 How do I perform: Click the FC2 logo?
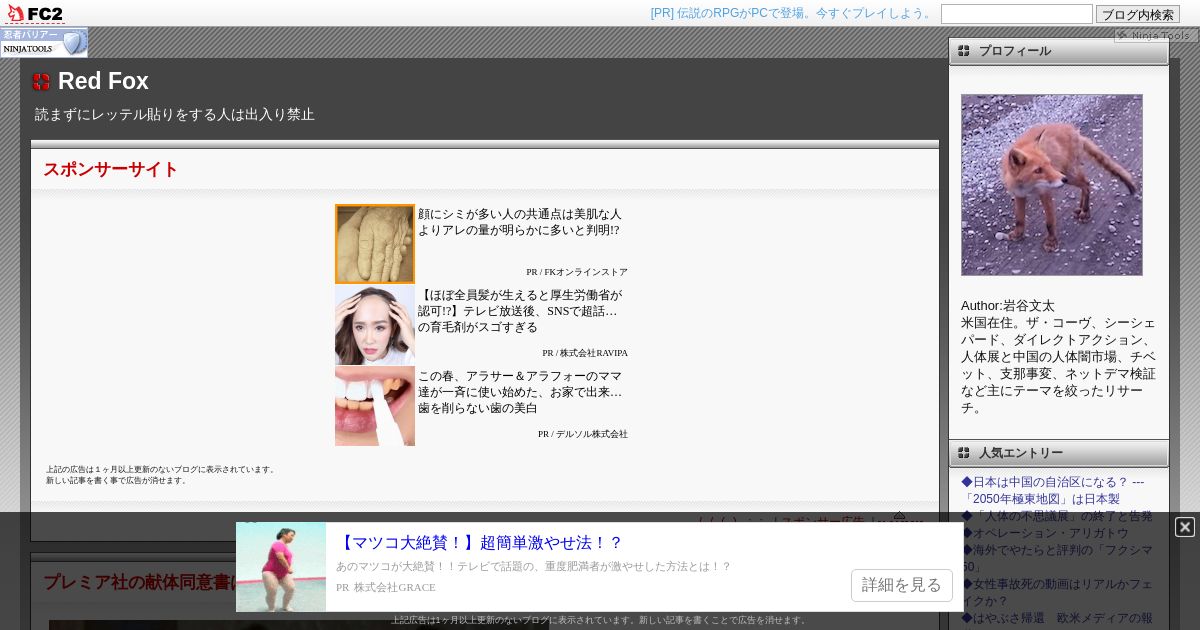pyautogui.click(x=35, y=13)
